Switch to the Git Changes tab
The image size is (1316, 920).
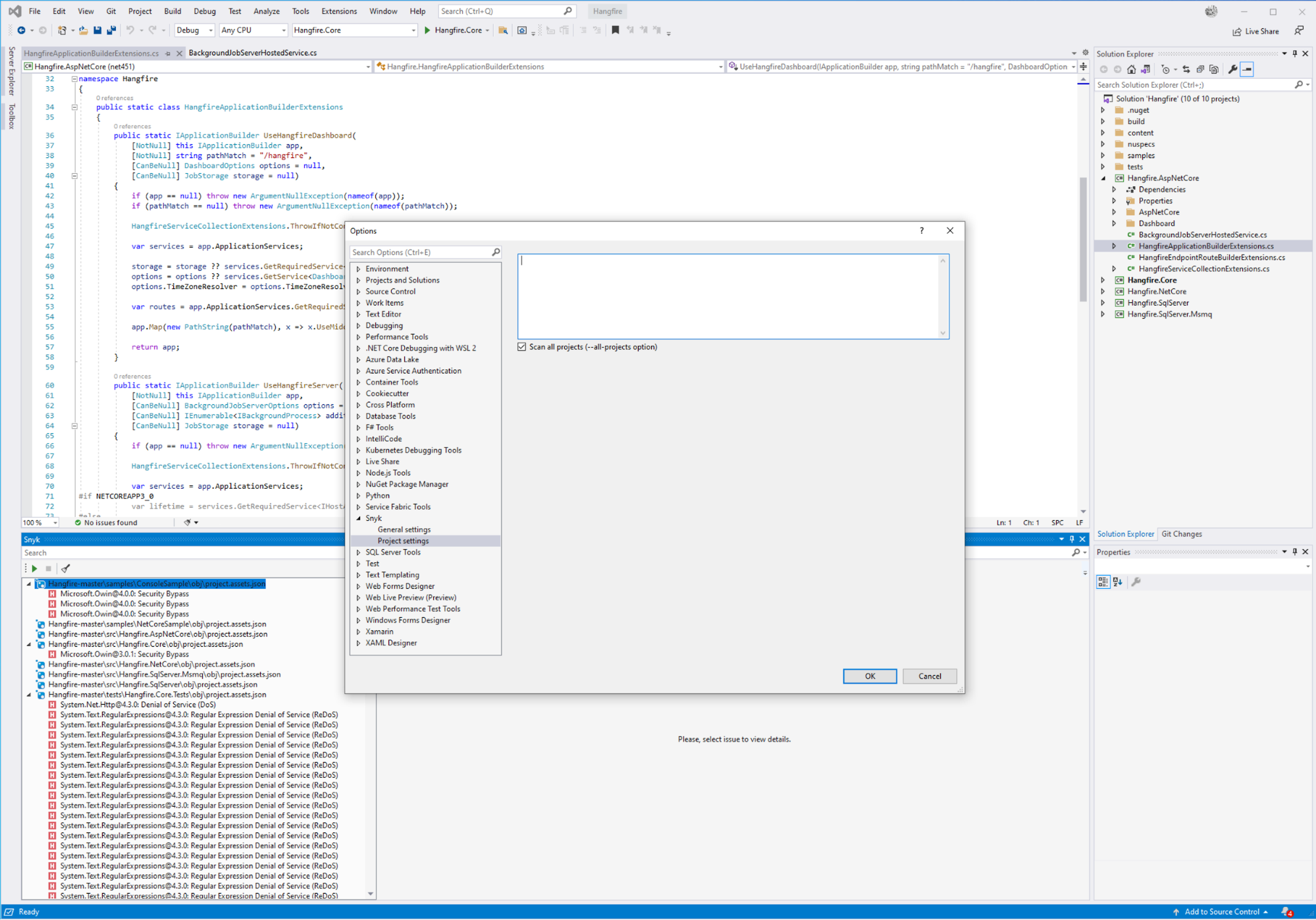pos(1181,534)
